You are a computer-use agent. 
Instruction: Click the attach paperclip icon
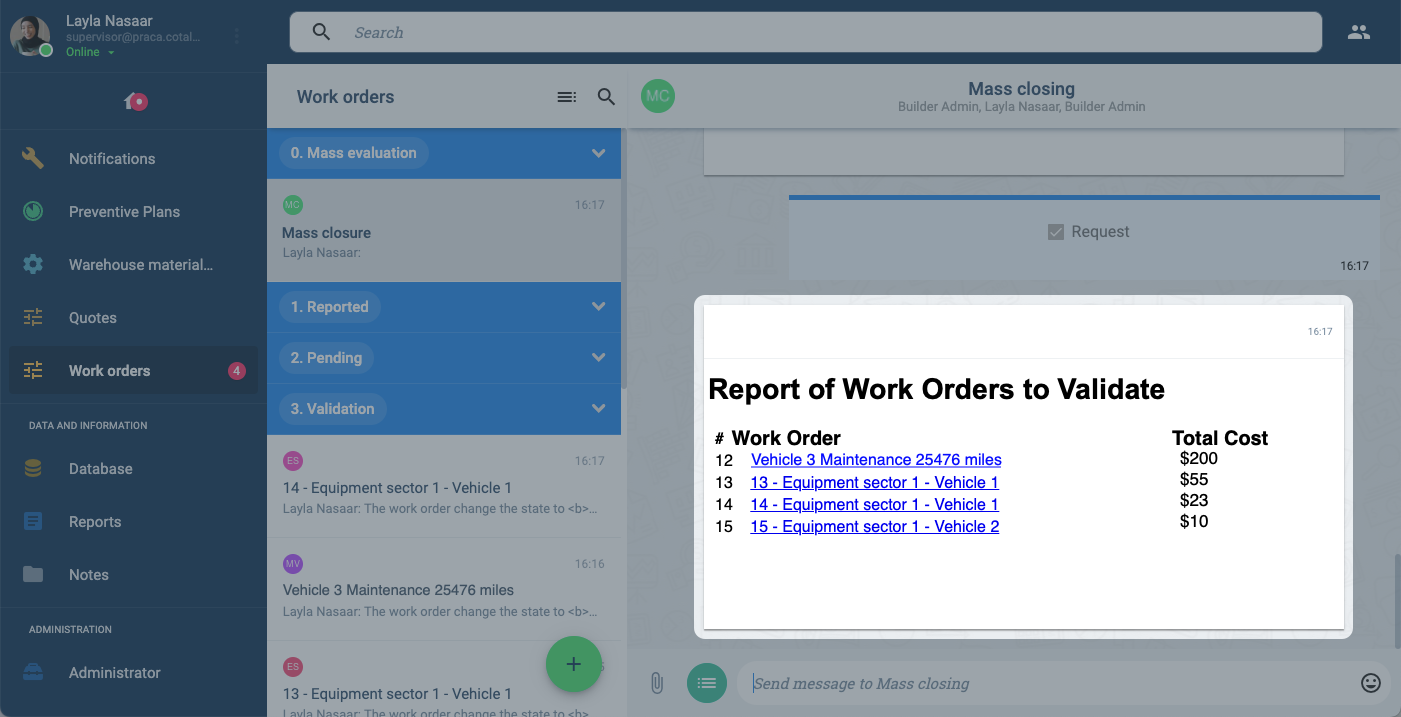(656, 683)
